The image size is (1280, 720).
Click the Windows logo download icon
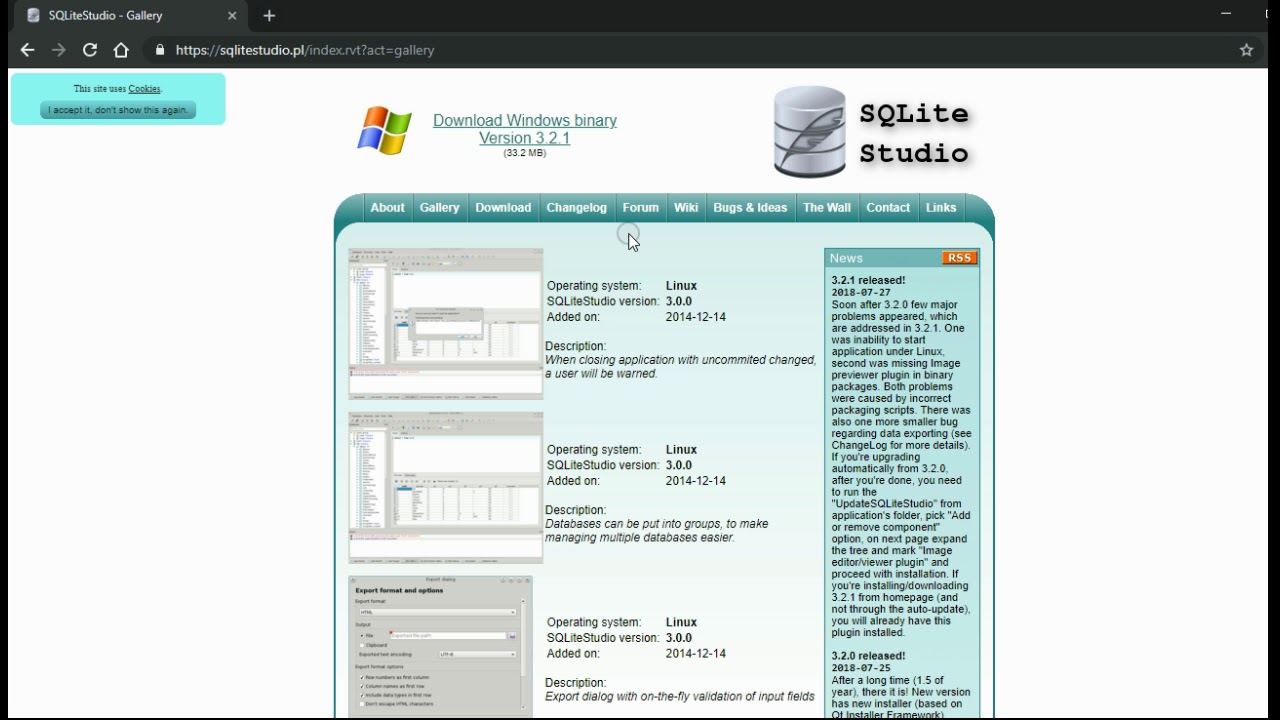[x=384, y=130]
